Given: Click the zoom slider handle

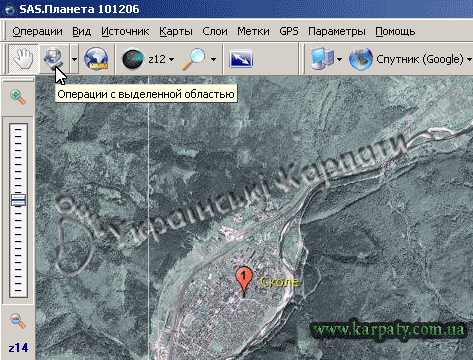Looking at the screenshot, I should click(18, 200).
